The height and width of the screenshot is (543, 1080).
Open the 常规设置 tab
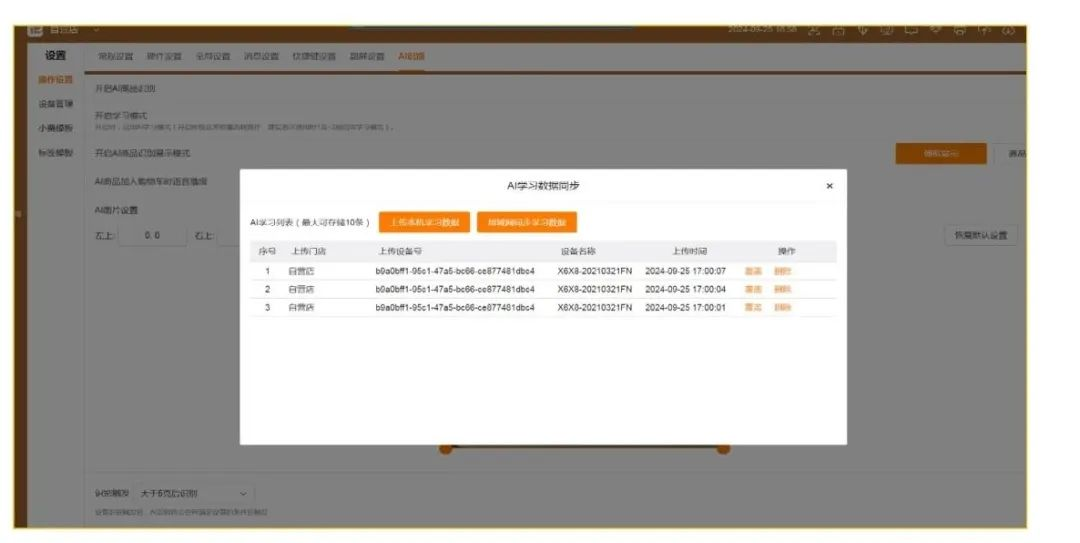(115, 56)
